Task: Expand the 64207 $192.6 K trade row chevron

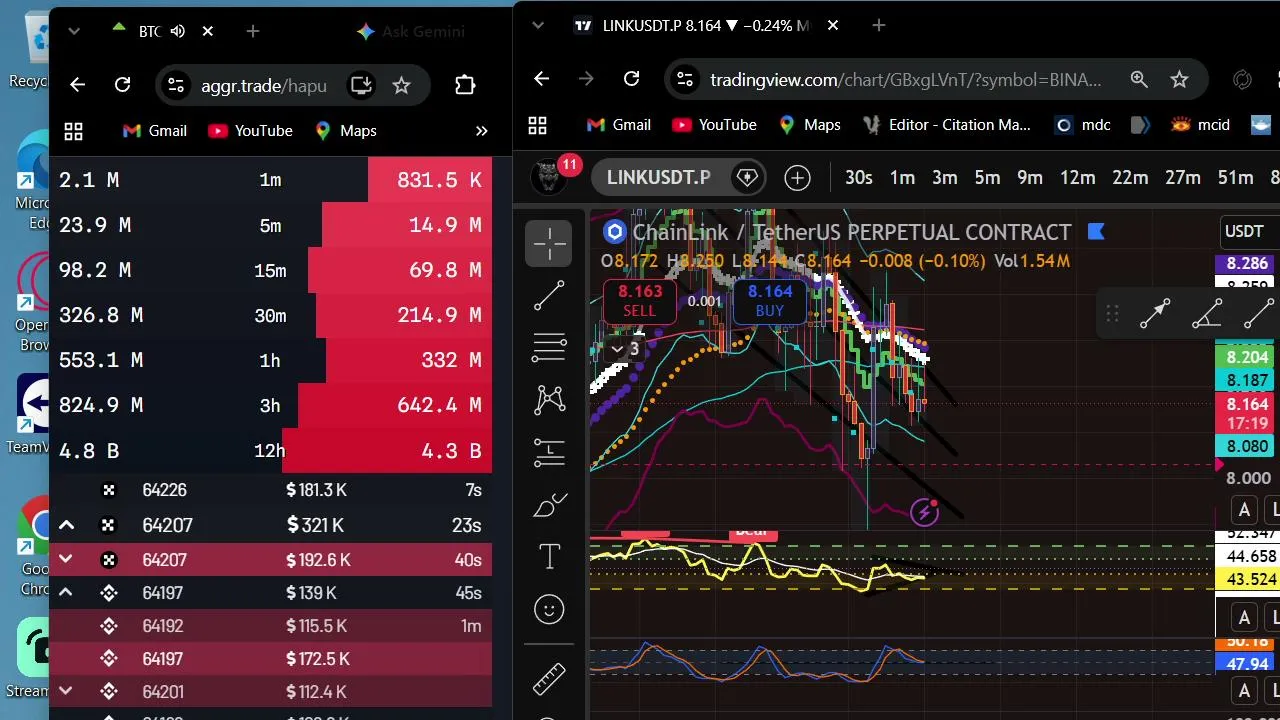Action: [66, 559]
